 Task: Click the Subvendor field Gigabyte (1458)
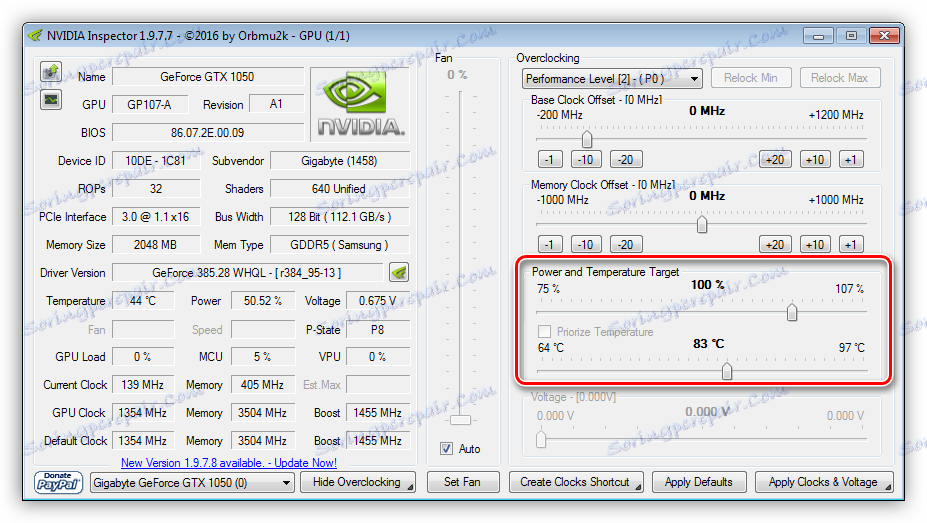[x=339, y=161]
